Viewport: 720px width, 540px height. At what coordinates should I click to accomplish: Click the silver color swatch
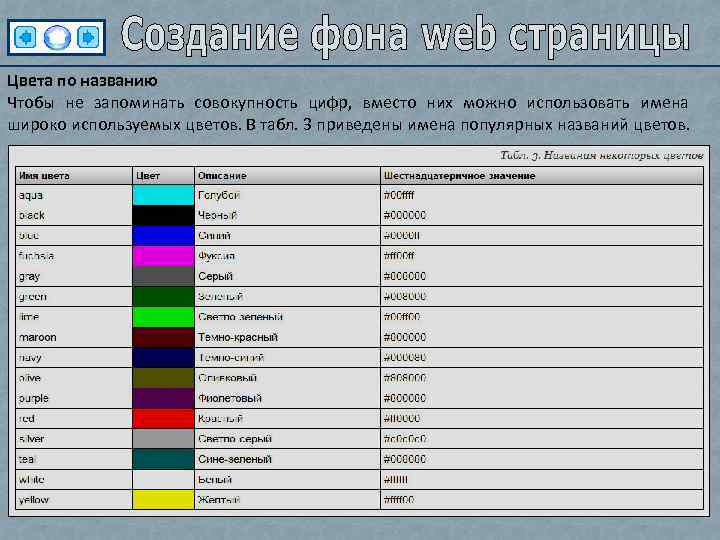pos(163,439)
